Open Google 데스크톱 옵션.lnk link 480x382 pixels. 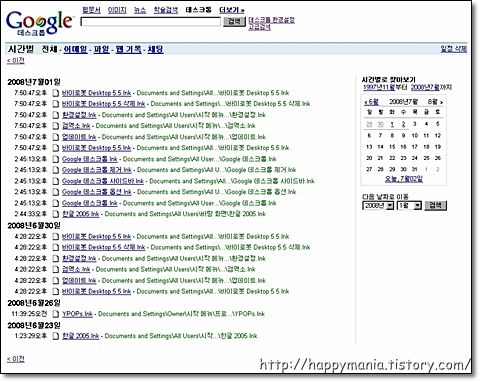click(x=97, y=192)
